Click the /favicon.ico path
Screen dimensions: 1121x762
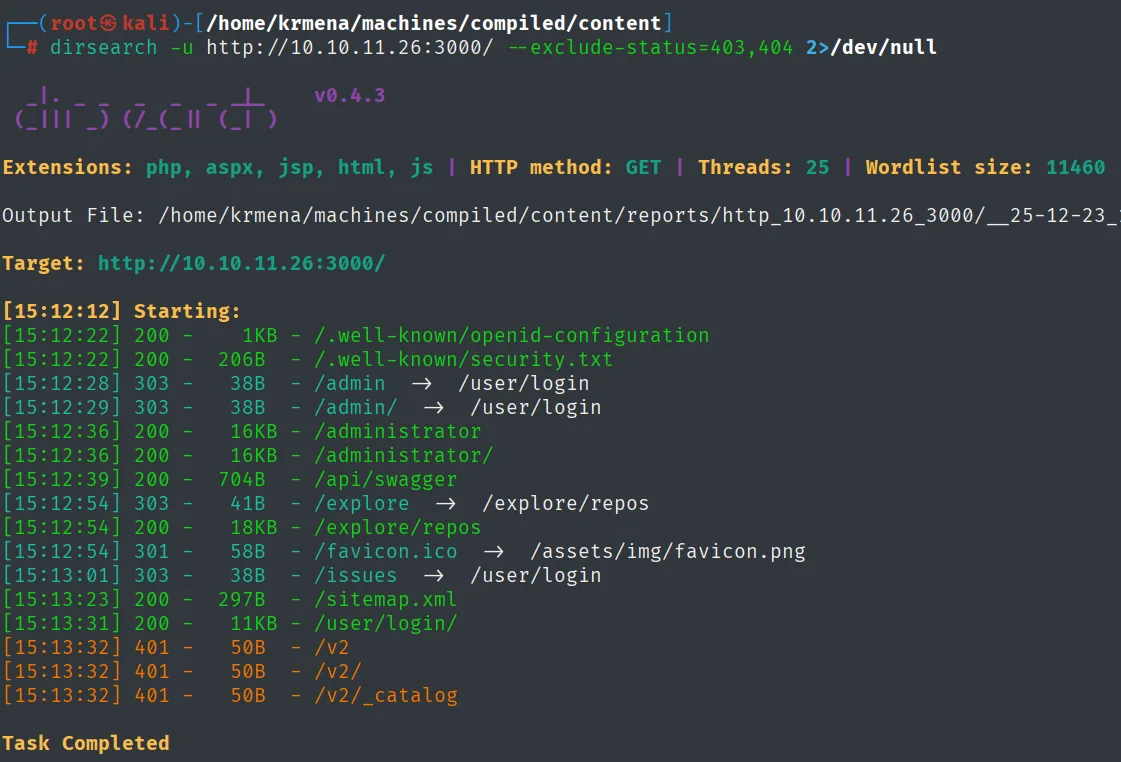[x=385, y=551]
